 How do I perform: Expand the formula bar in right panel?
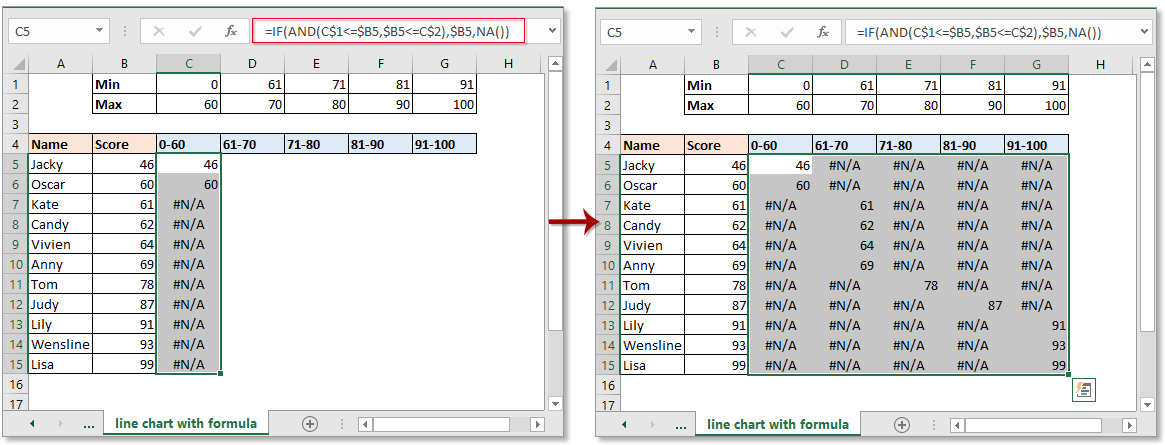[1146, 32]
